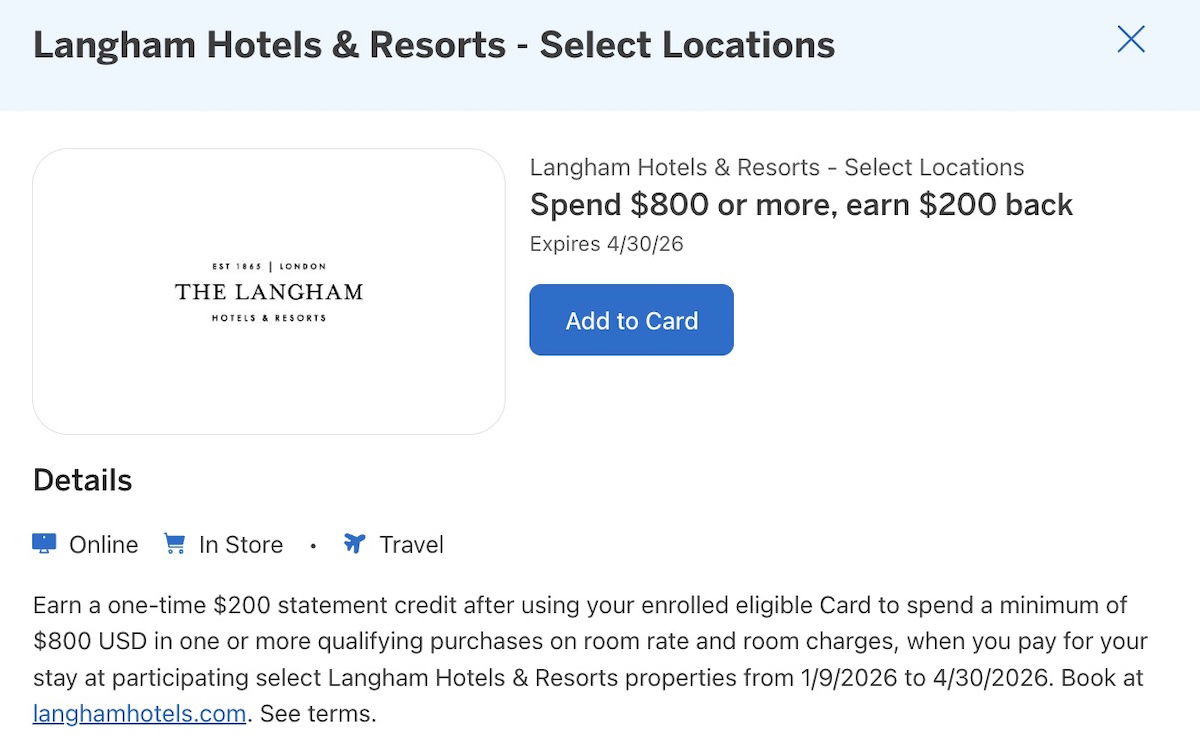This screenshot has height=752, width=1200.
Task: Click the Expires 4/30/26 text
Action: click(x=605, y=243)
